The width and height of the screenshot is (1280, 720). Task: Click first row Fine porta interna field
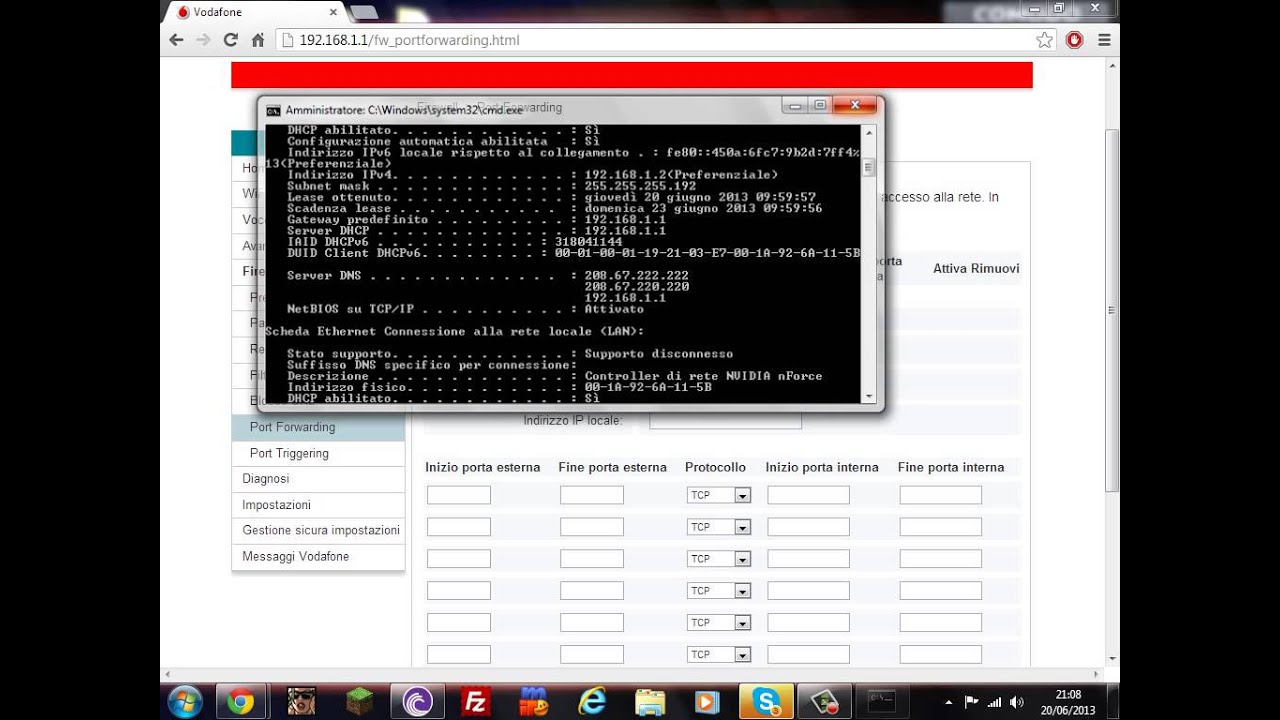point(940,495)
